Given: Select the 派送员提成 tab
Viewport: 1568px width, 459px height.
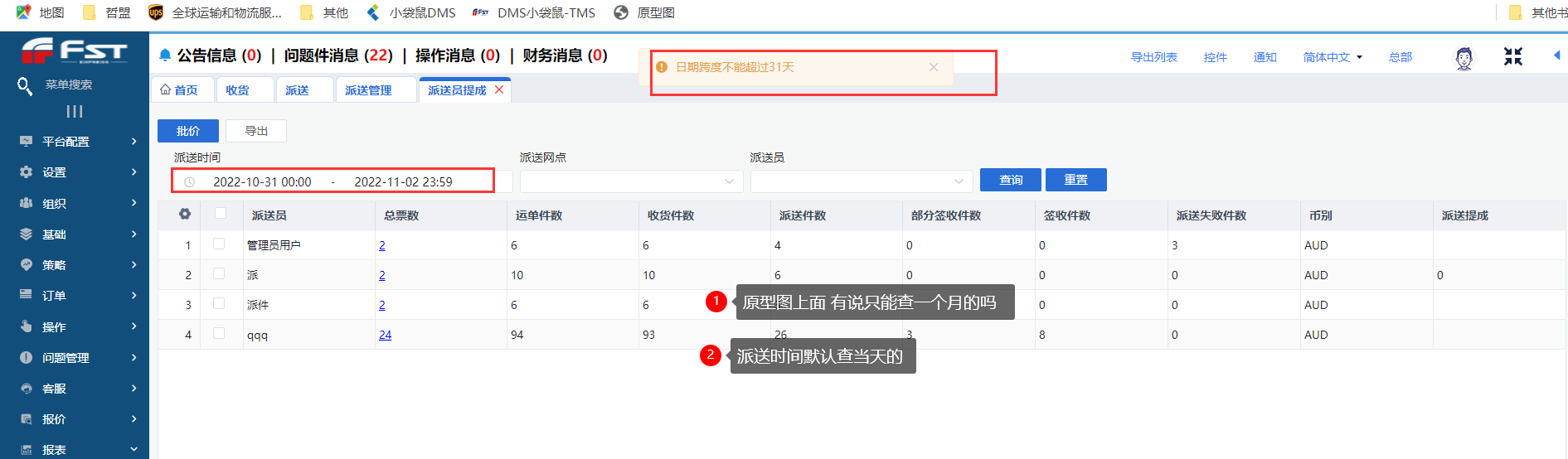Looking at the screenshot, I should (x=457, y=90).
